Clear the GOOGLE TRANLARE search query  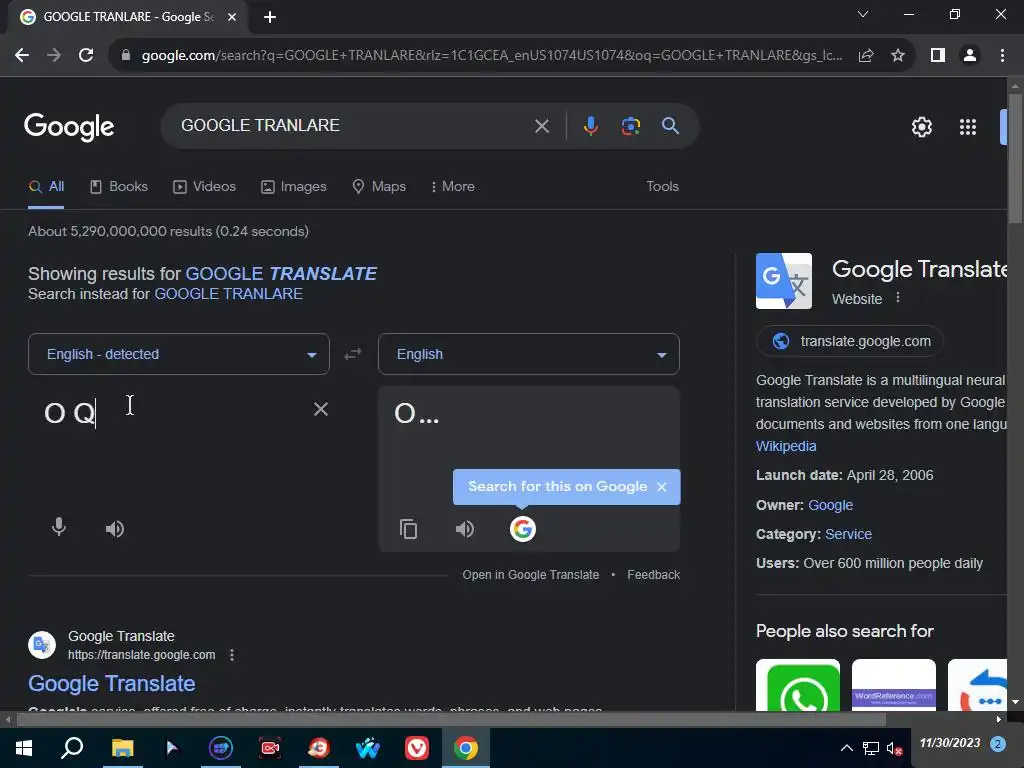point(541,126)
